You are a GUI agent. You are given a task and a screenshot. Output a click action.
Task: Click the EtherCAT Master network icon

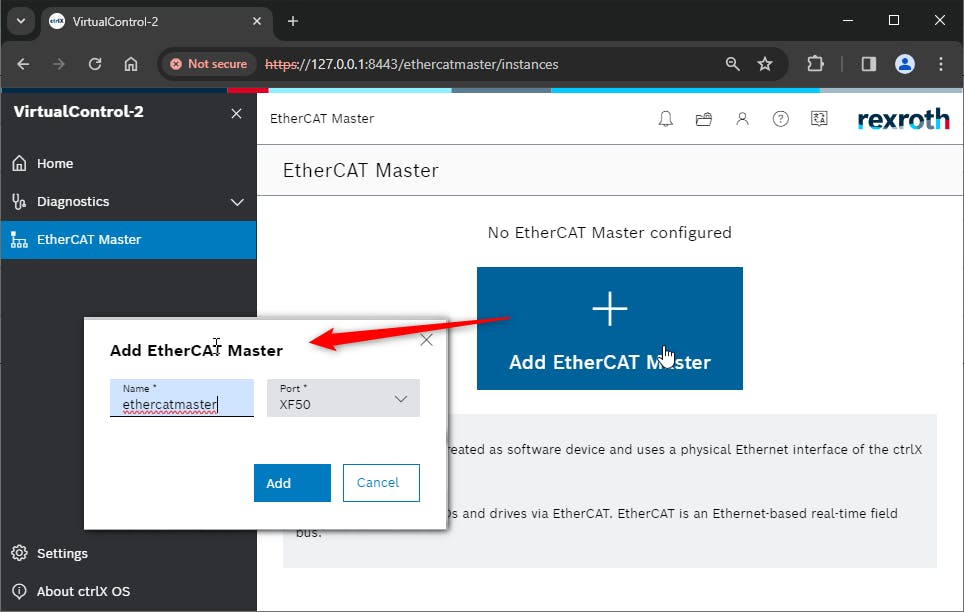[x=19, y=240]
